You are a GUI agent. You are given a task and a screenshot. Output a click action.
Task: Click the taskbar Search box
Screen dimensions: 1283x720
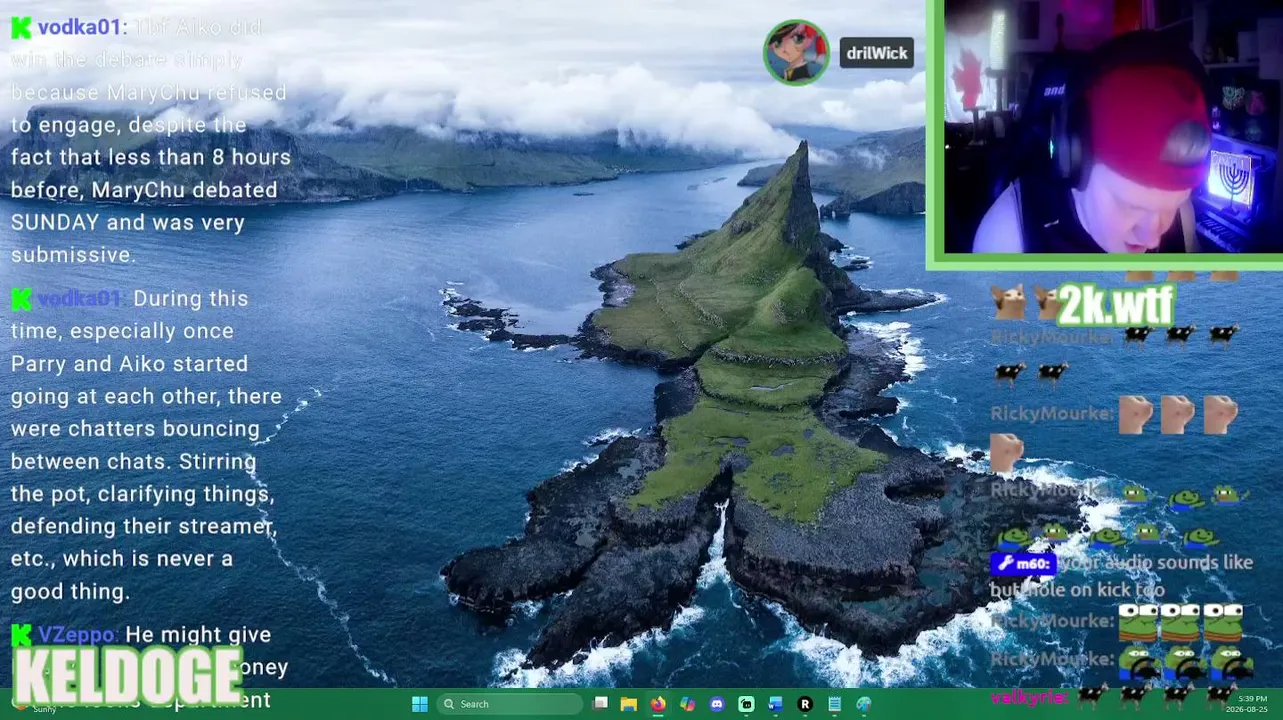click(x=510, y=704)
